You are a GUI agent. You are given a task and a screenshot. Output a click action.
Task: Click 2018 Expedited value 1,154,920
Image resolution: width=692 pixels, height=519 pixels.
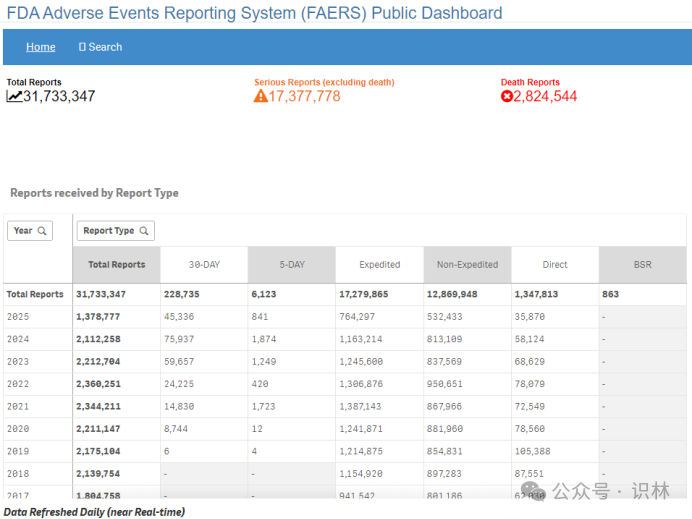pyautogui.click(x=361, y=474)
